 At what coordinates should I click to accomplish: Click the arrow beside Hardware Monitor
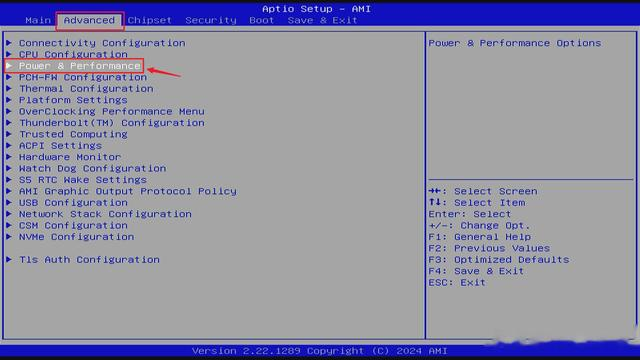[x=9, y=157]
